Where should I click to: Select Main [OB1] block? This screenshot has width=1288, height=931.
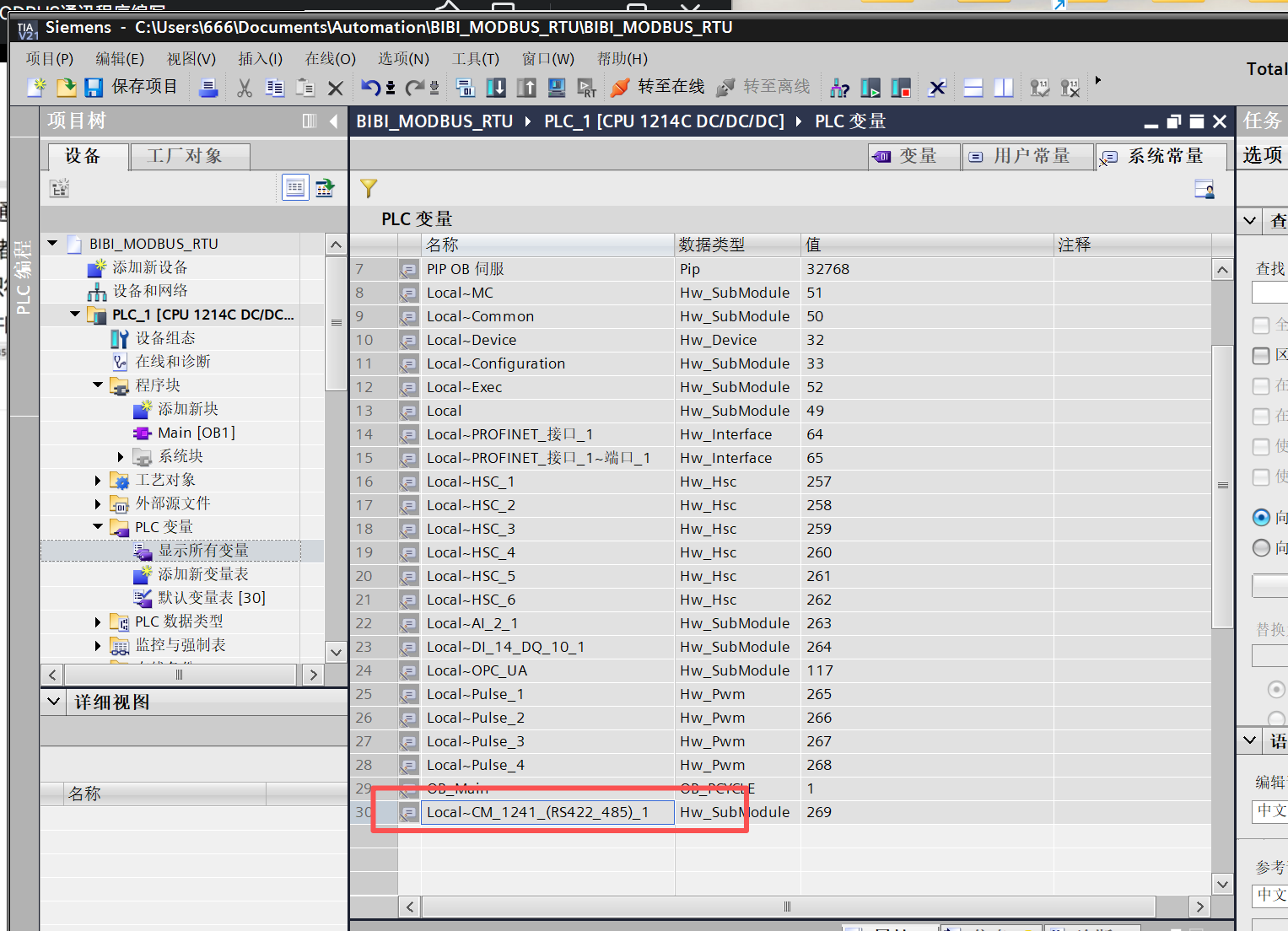[x=196, y=433]
